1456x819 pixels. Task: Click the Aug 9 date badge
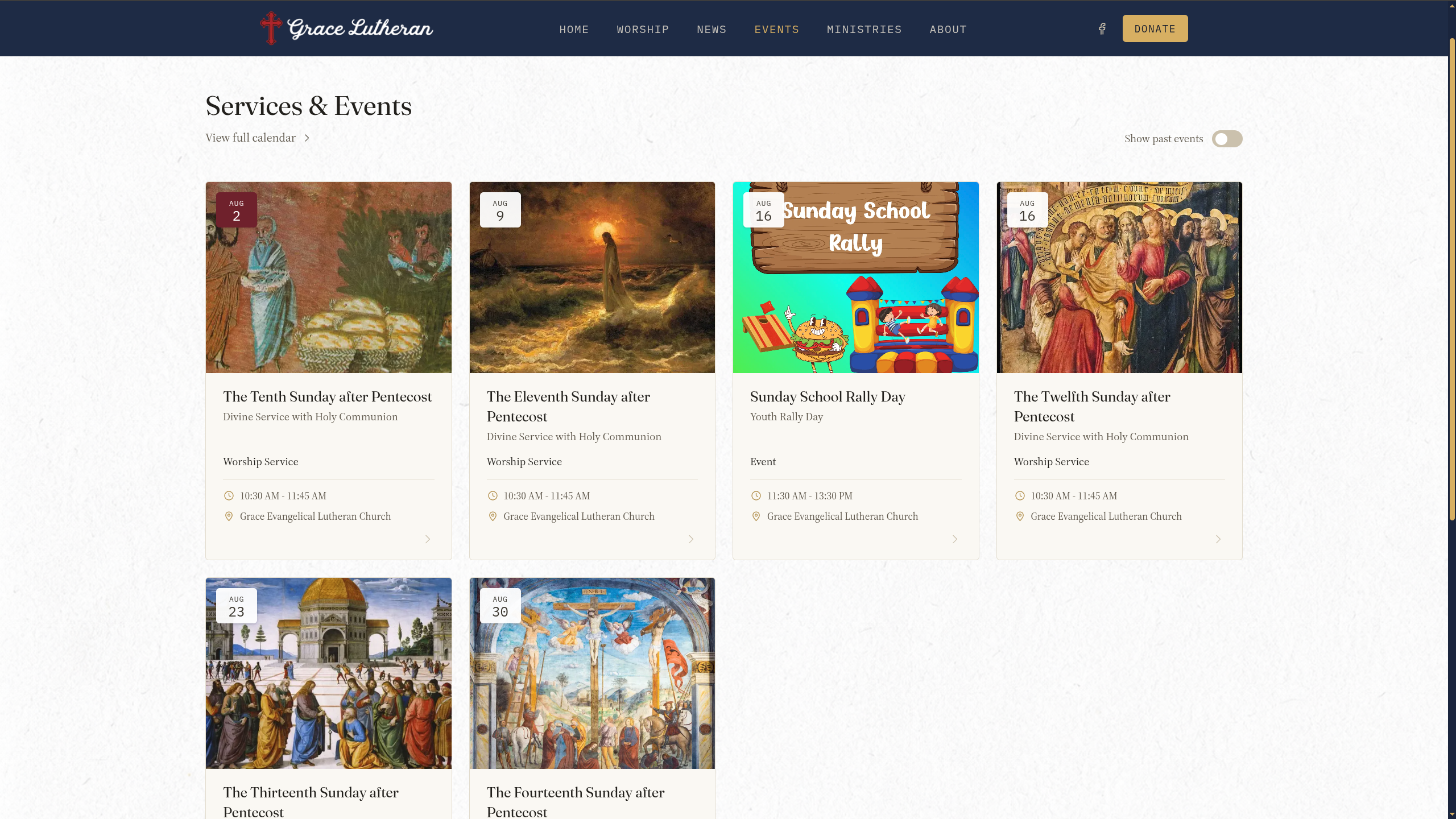pos(500,210)
